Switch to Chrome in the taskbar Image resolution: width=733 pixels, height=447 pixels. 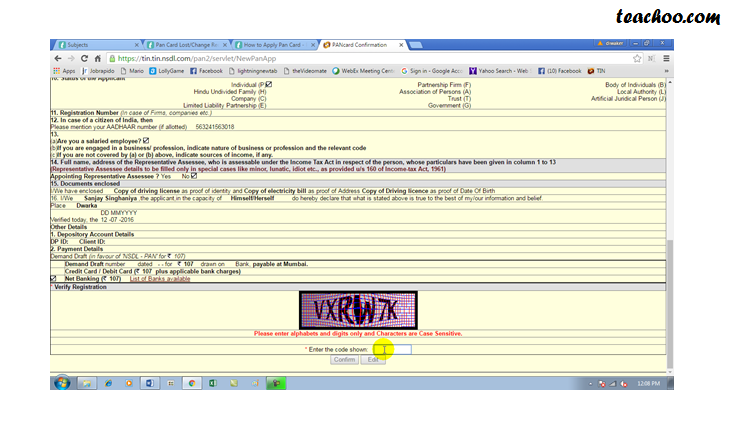tap(192, 383)
